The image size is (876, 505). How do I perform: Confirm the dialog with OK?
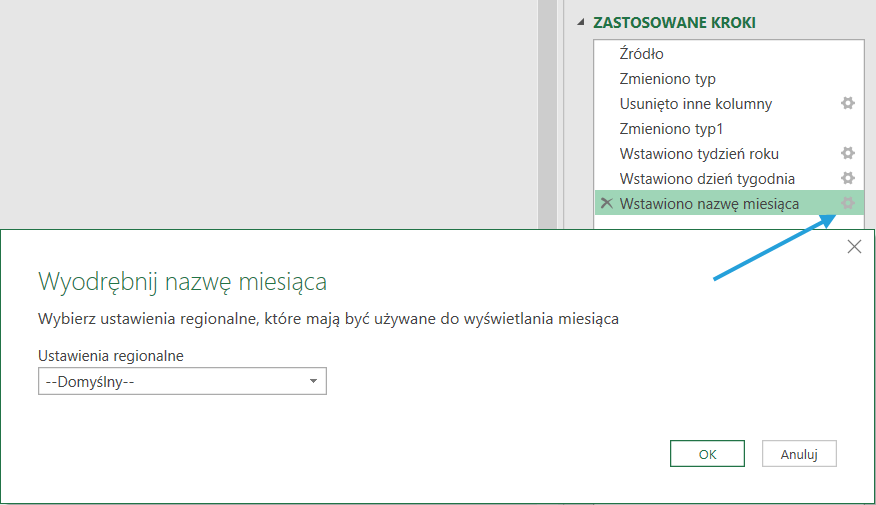click(707, 454)
